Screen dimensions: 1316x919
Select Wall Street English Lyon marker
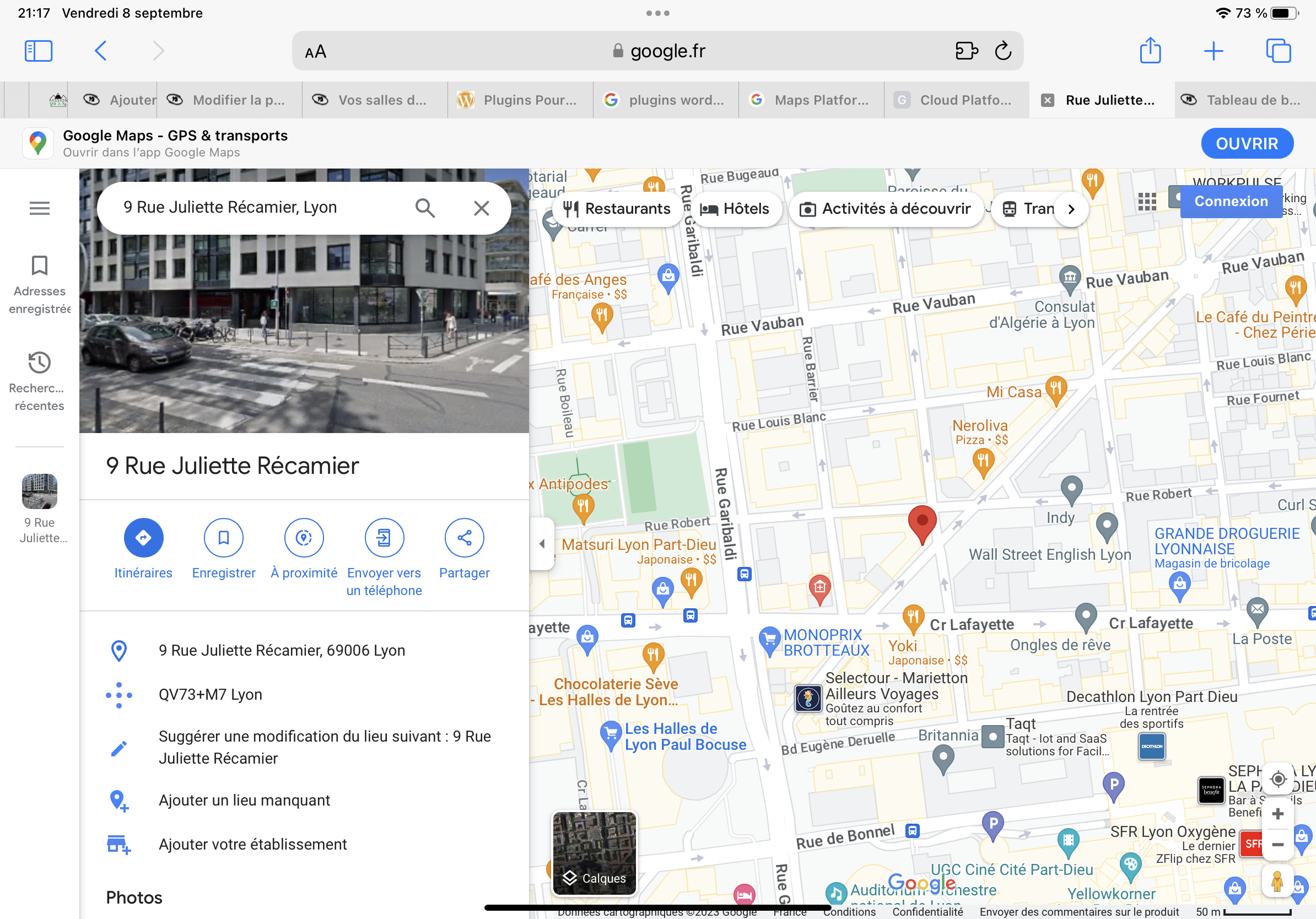pyautogui.click(x=1107, y=526)
